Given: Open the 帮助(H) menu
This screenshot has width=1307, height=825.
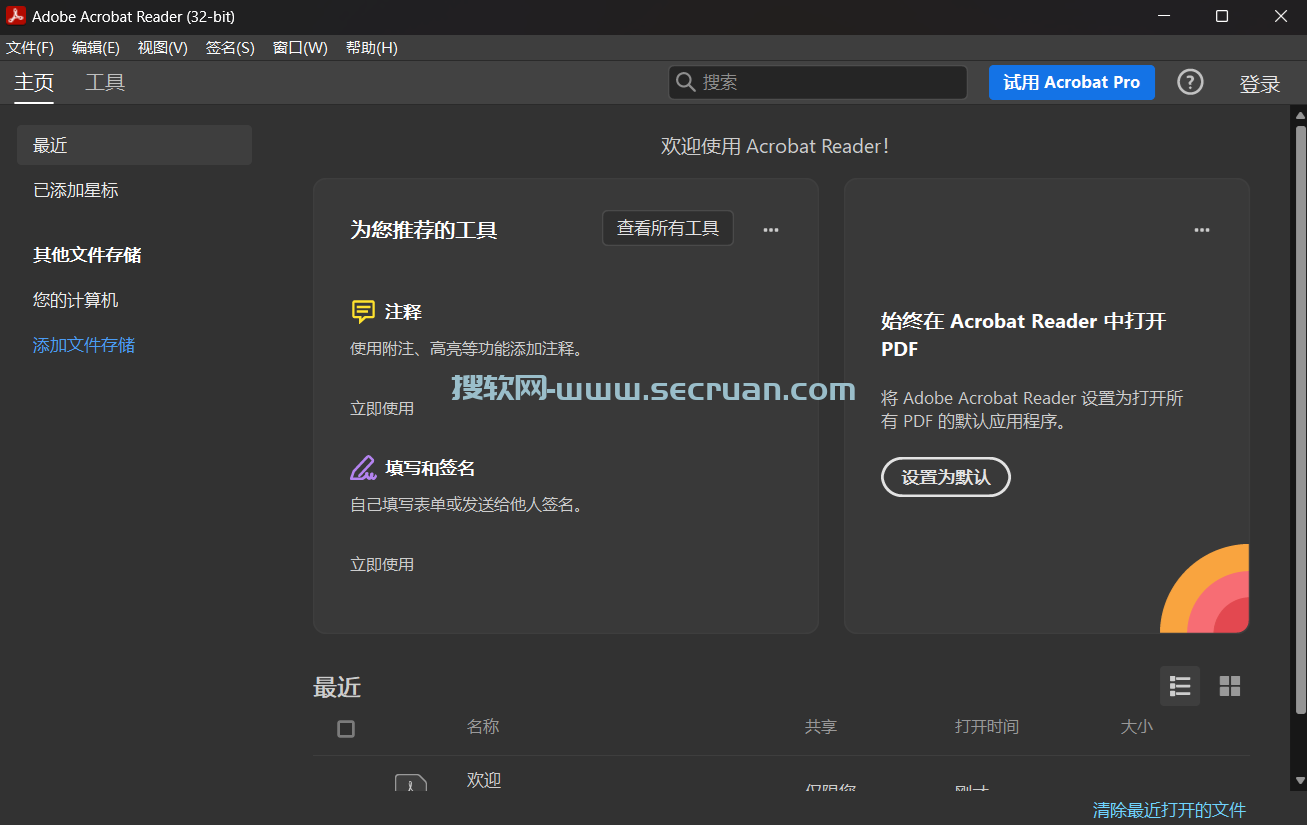Looking at the screenshot, I should pyautogui.click(x=372, y=48).
